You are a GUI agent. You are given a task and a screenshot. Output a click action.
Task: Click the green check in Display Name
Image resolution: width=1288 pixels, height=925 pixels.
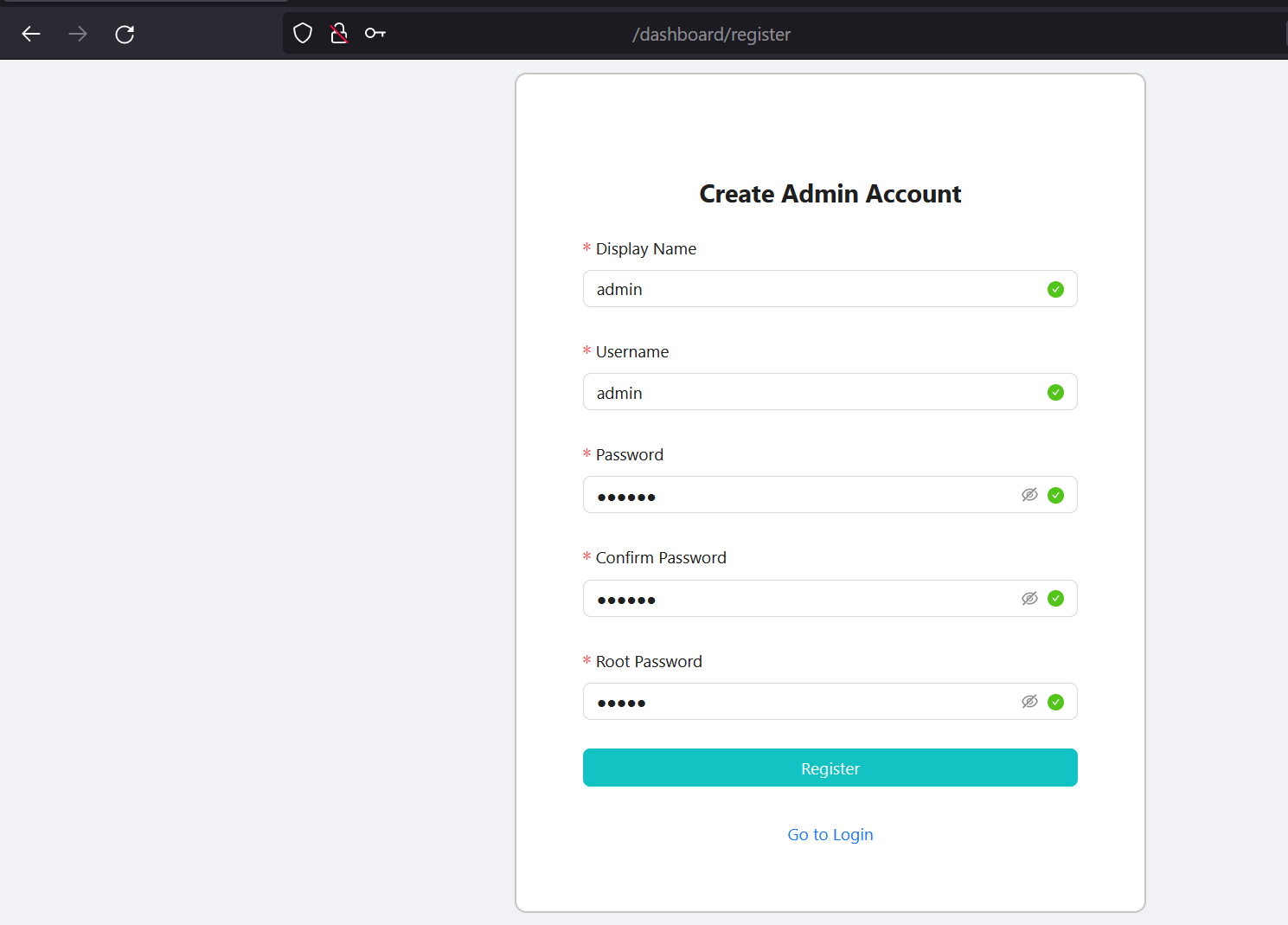(x=1055, y=289)
